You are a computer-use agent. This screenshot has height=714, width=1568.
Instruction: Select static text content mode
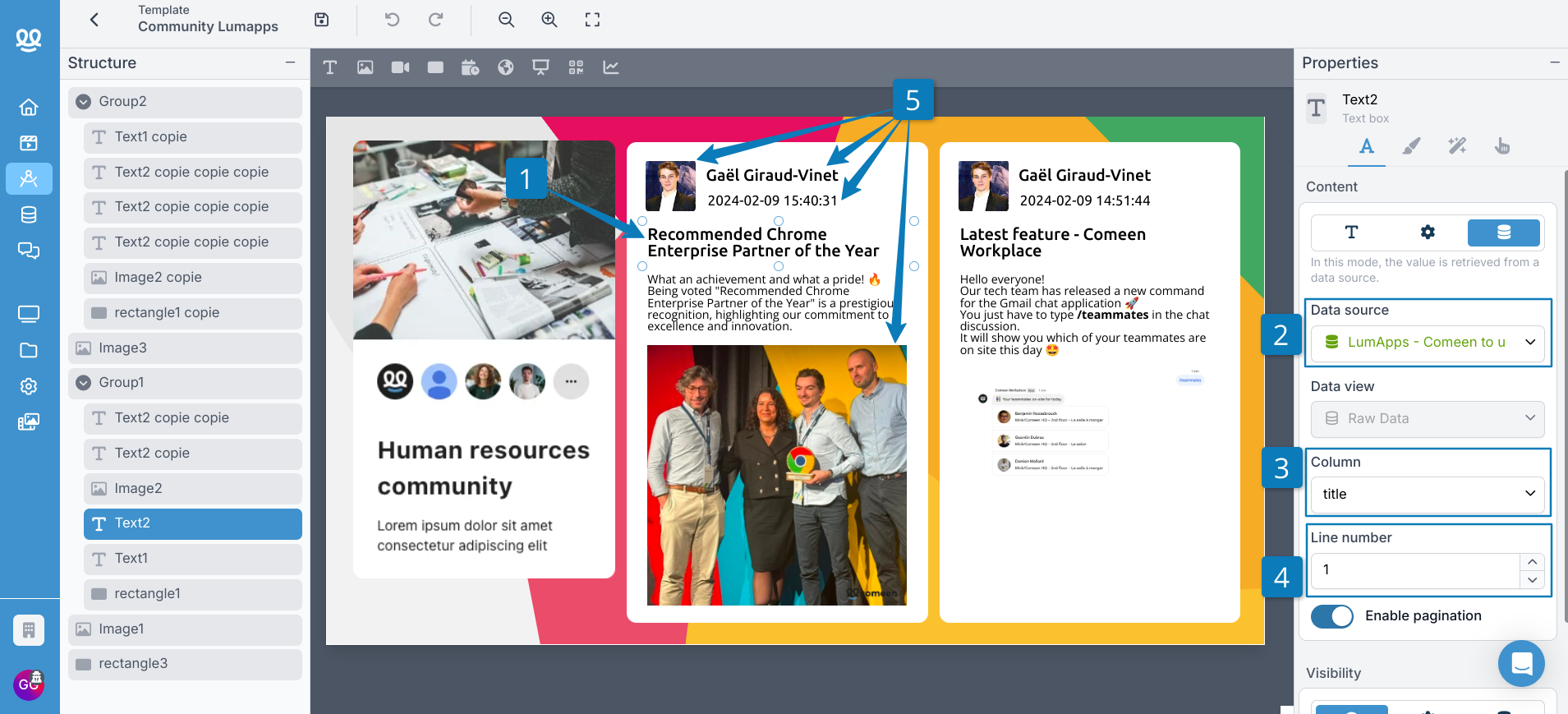[x=1351, y=233]
